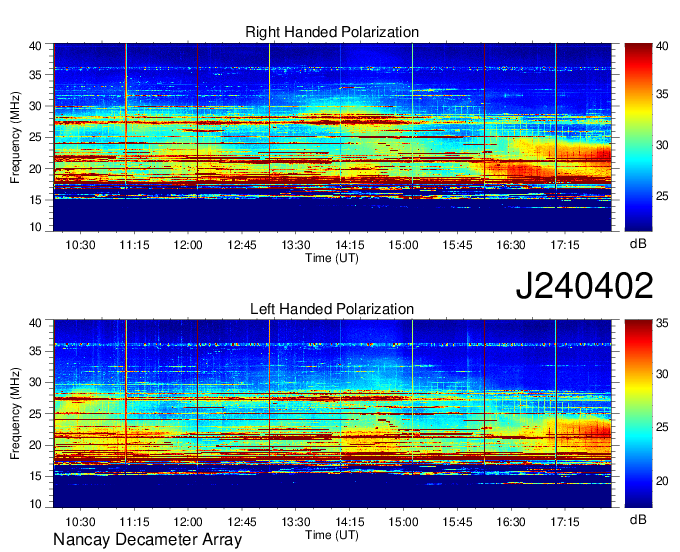The image size is (680, 552).
Task: Click the 40 dB tick on the upper colorbar
Action: click(662, 46)
